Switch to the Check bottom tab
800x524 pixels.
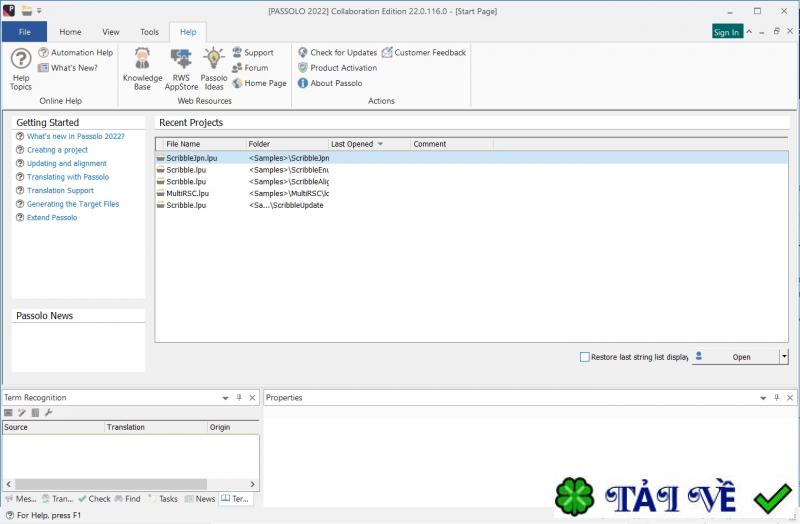coord(94,499)
